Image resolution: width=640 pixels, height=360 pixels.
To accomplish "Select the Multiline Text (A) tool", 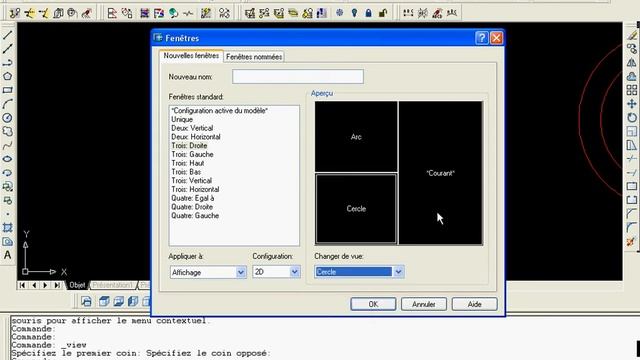I will pos(7,255).
